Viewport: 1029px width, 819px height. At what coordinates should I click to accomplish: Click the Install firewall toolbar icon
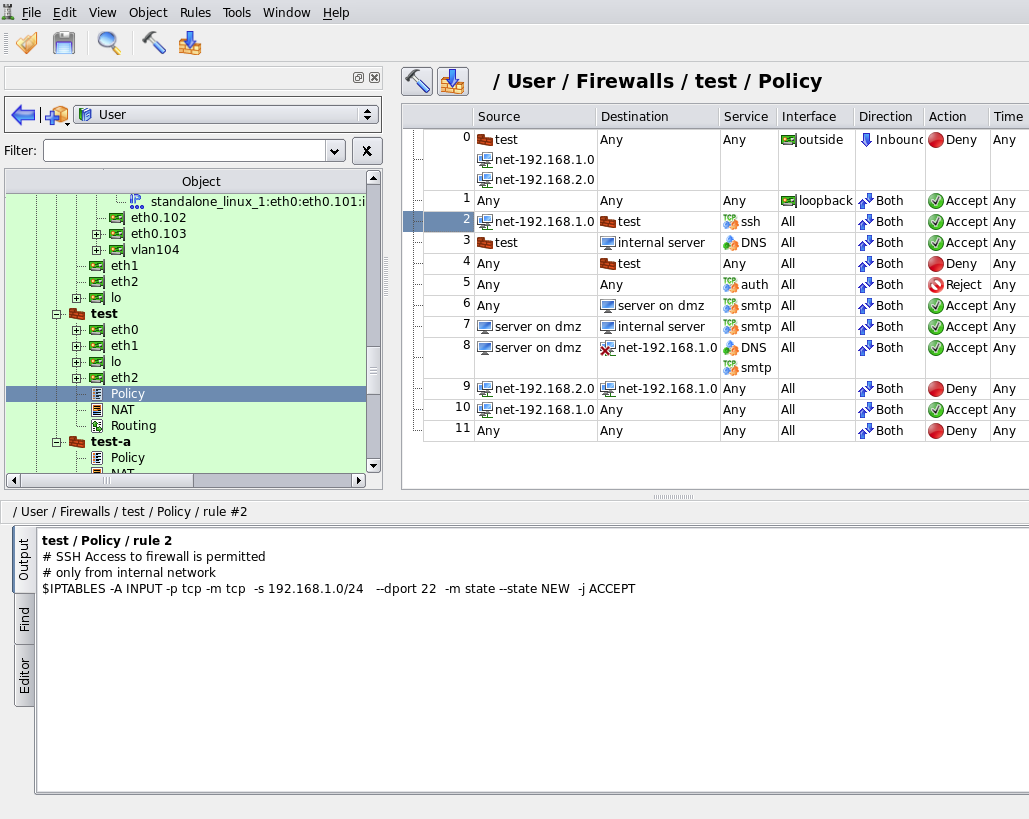tap(190, 43)
